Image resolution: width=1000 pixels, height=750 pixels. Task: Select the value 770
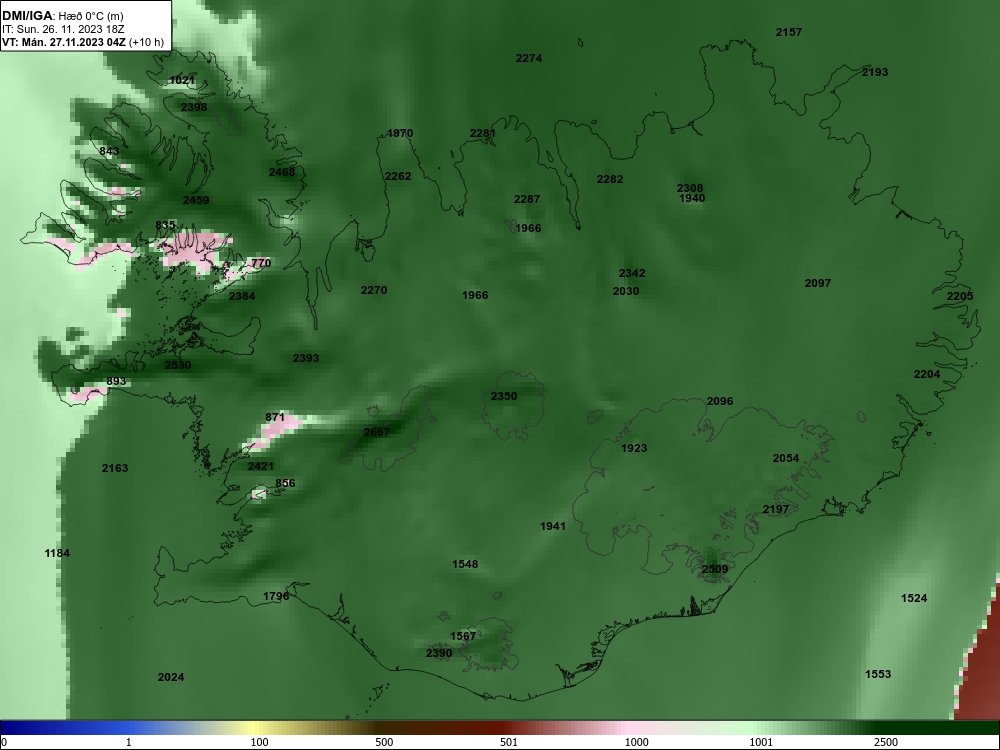coord(261,263)
